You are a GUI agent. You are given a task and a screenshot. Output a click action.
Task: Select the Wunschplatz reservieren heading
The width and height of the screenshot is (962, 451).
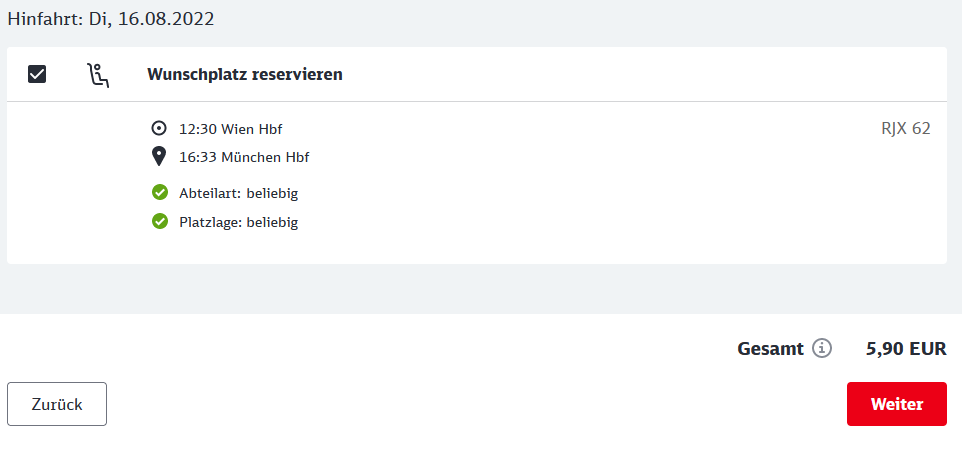point(245,75)
